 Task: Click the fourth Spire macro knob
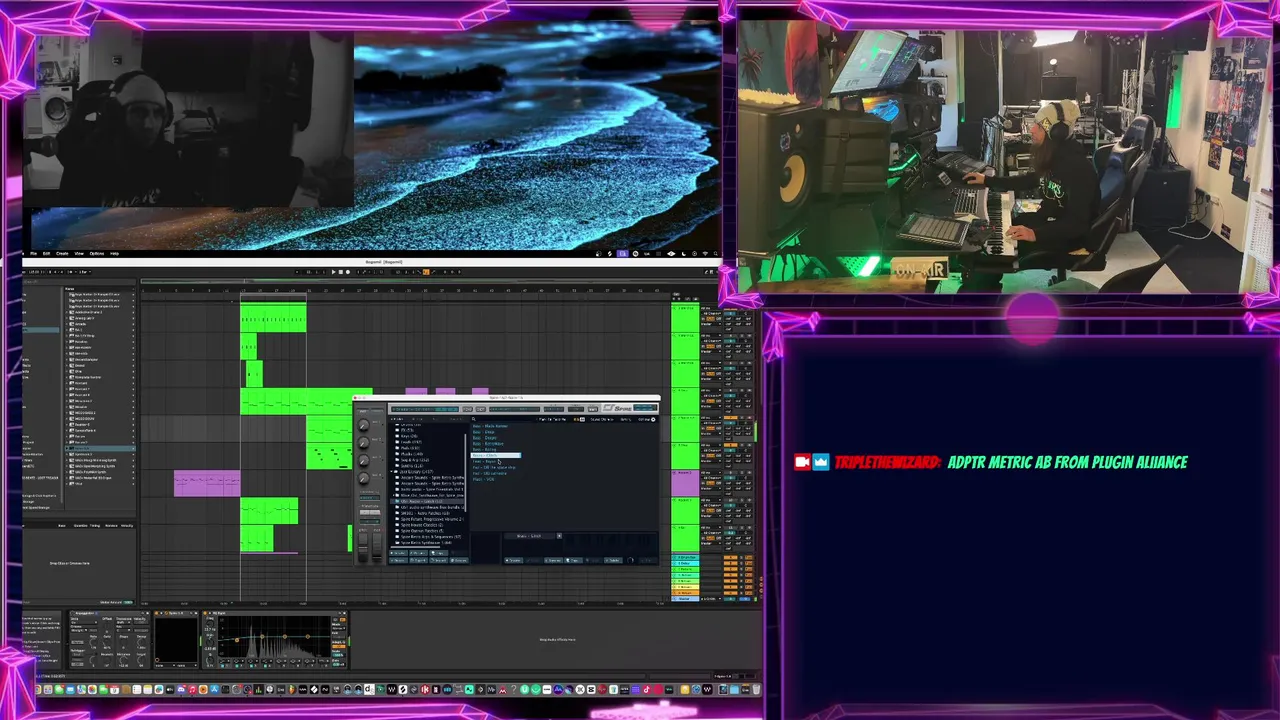point(364,478)
